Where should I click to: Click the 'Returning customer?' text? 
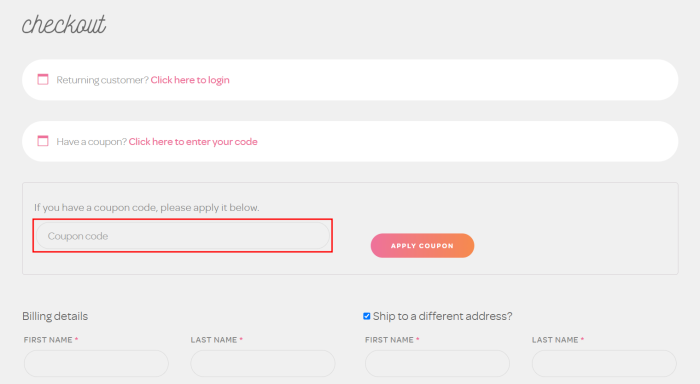click(x=102, y=80)
